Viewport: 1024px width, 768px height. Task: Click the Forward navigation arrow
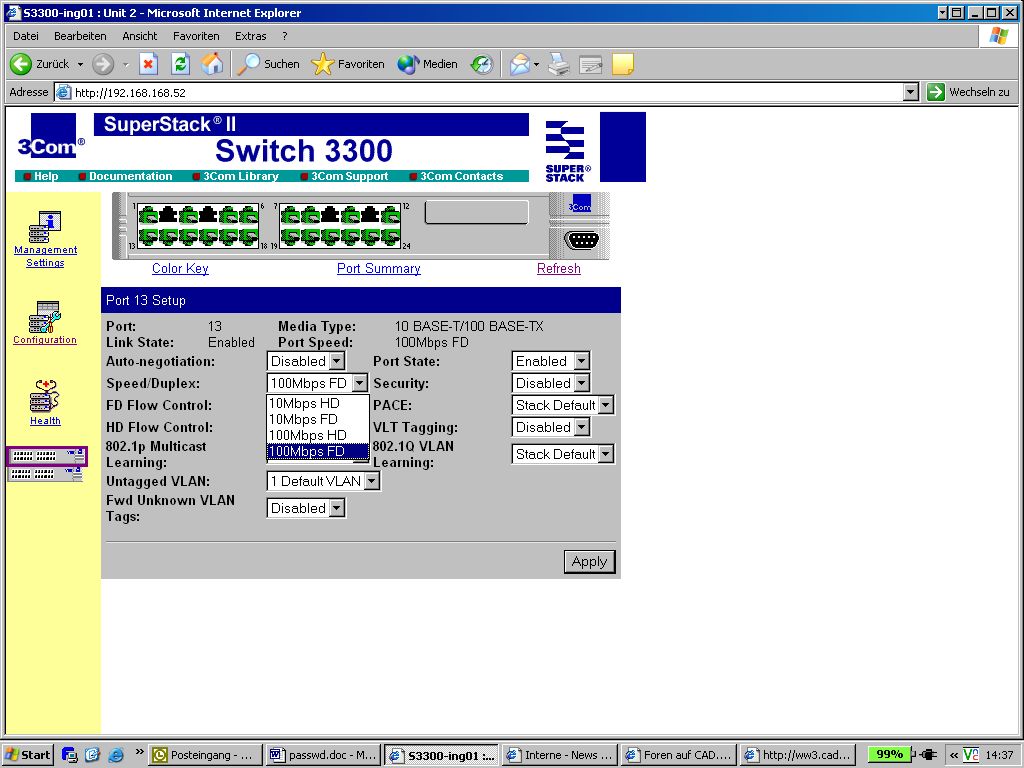click(103, 64)
